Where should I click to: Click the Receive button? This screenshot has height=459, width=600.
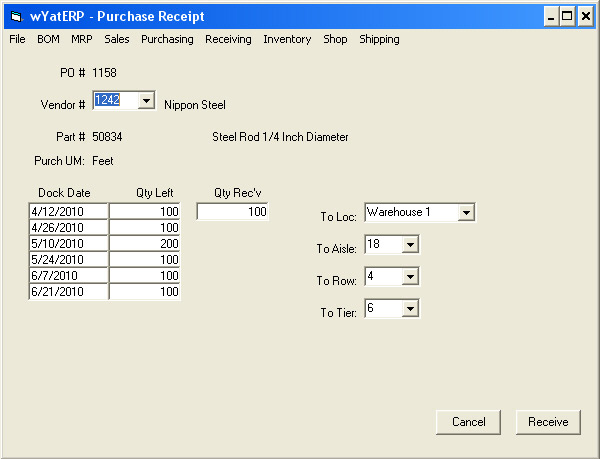click(x=548, y=422)
